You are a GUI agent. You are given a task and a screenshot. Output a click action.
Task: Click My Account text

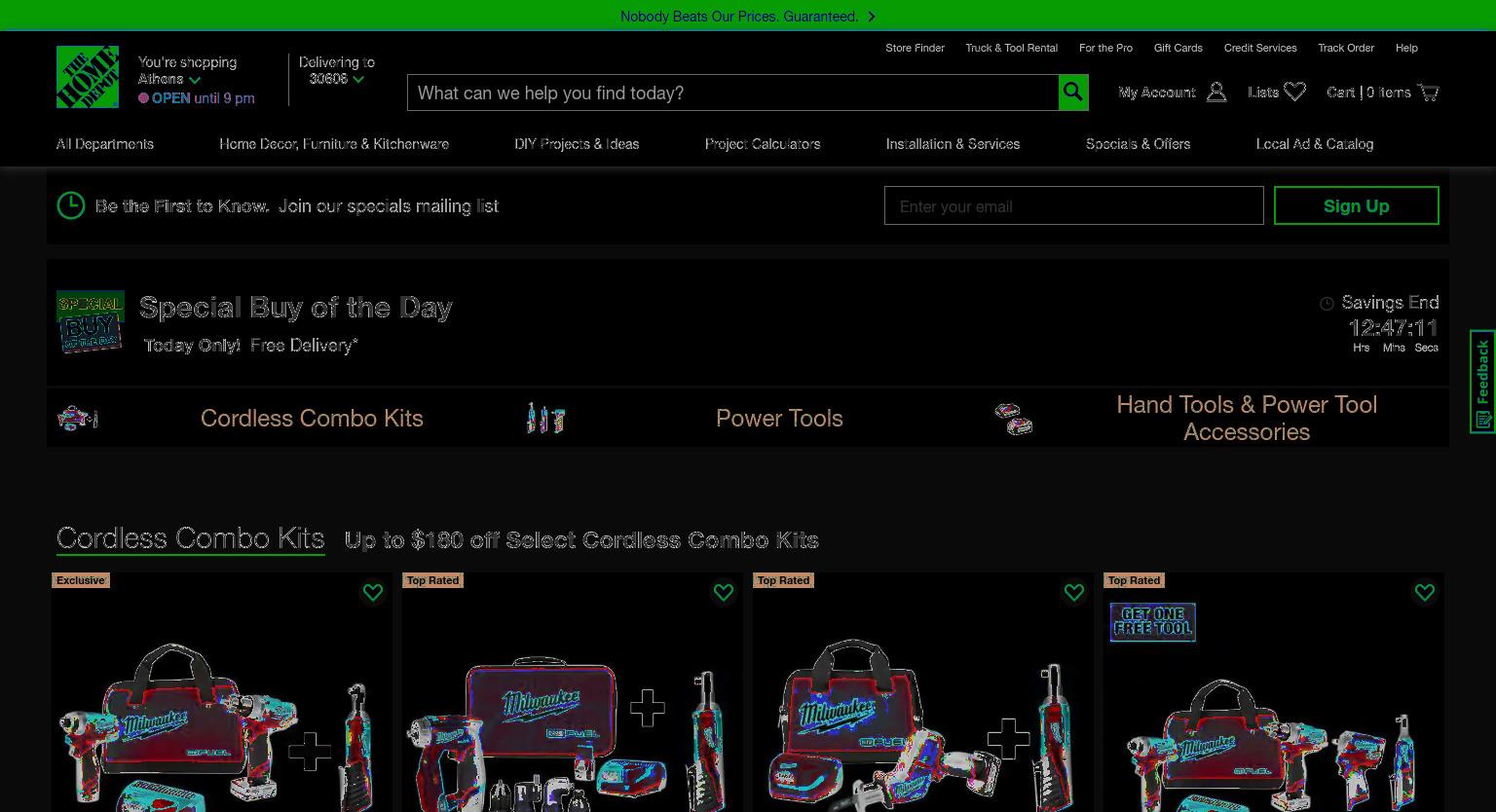(1157, 92)
